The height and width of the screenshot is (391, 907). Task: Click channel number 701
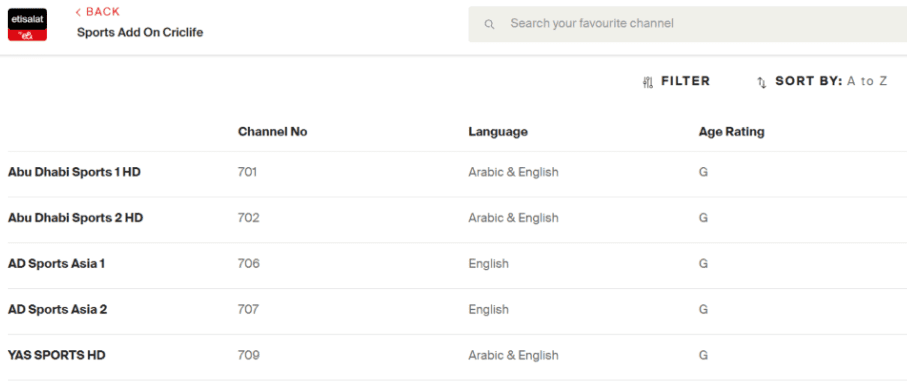click(248, 172)
